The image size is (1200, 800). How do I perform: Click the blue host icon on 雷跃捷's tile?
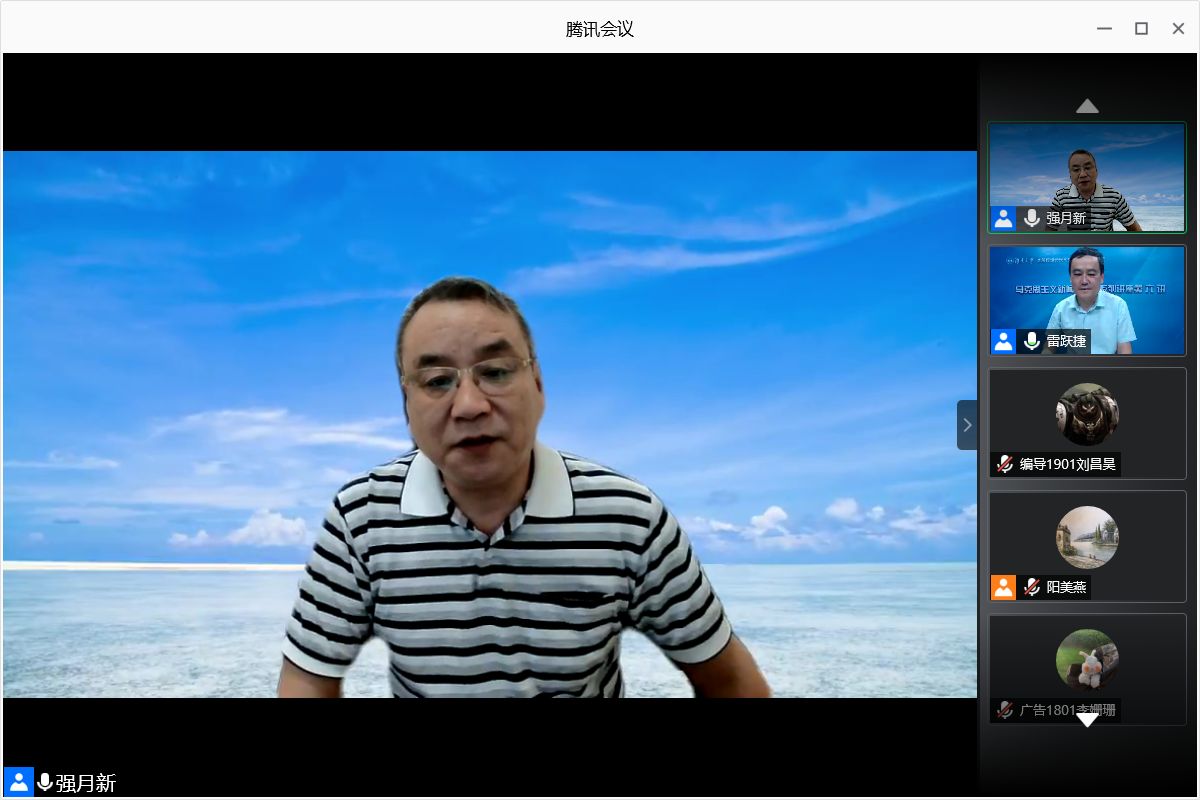[1003, 341]
